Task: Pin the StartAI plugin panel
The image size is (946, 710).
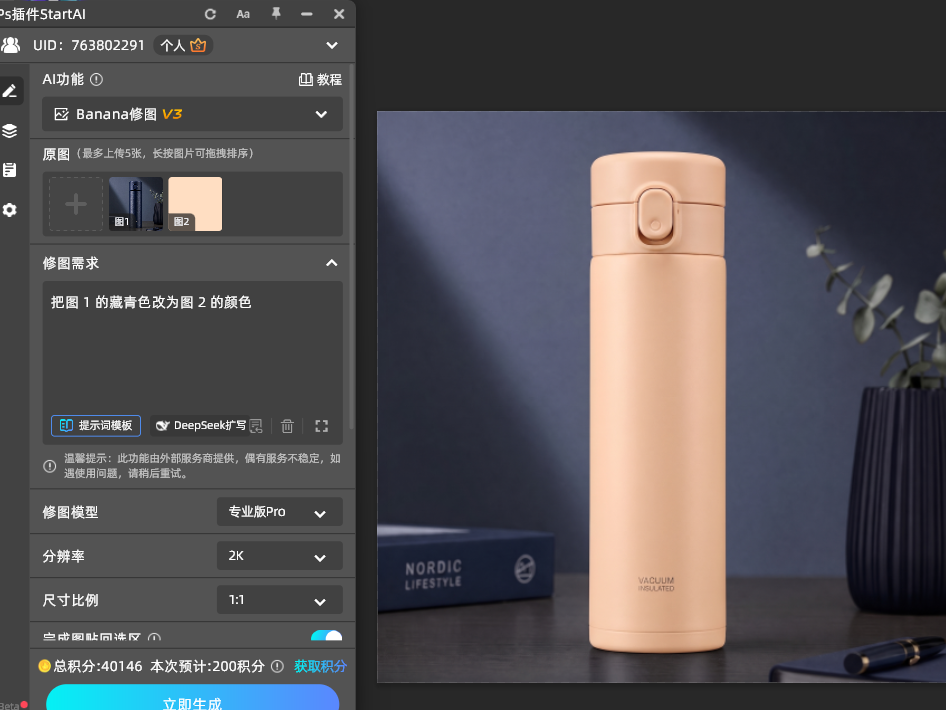Action: tap(276, 13)
